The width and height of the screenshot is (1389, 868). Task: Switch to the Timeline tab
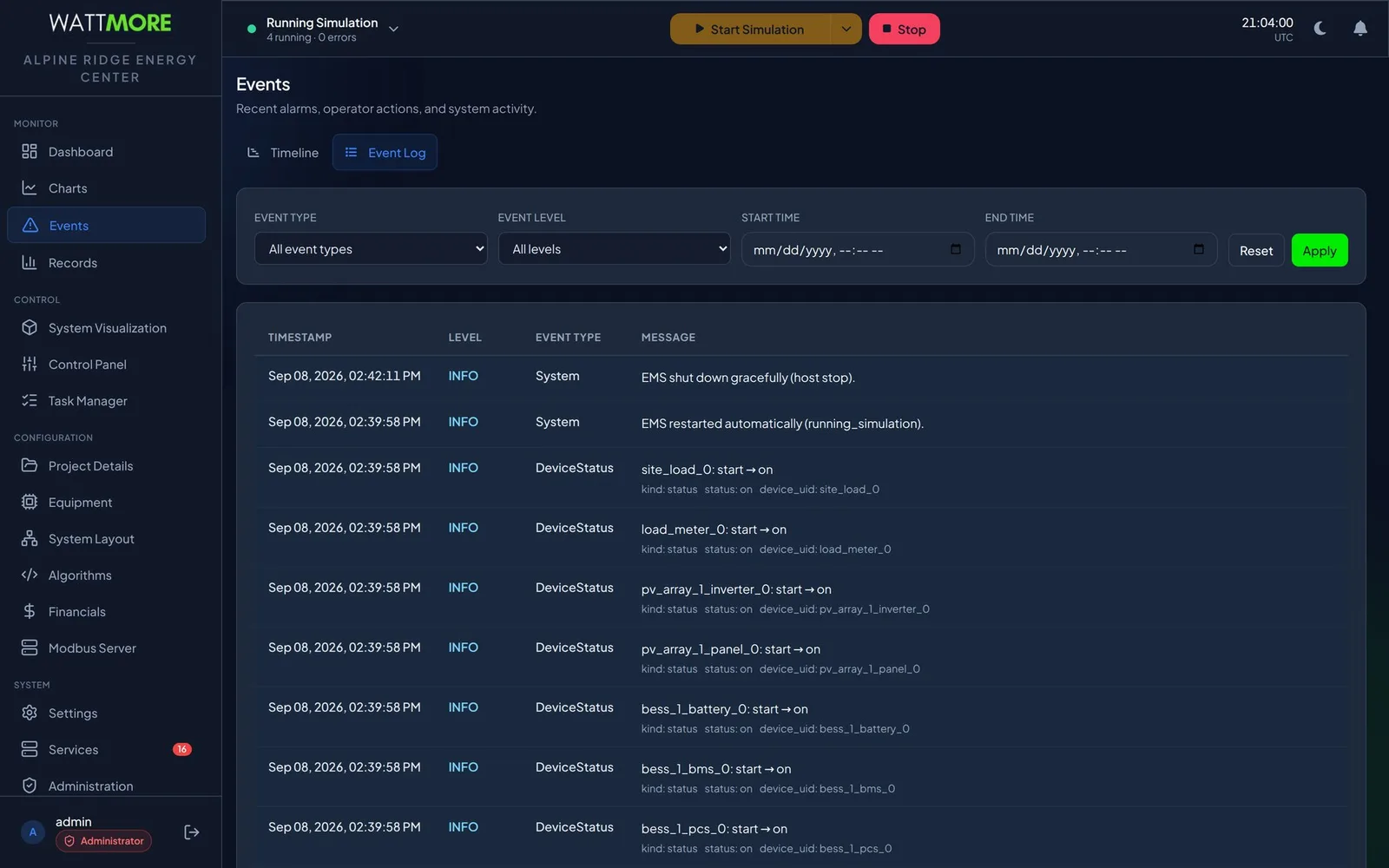click(283, 153)
